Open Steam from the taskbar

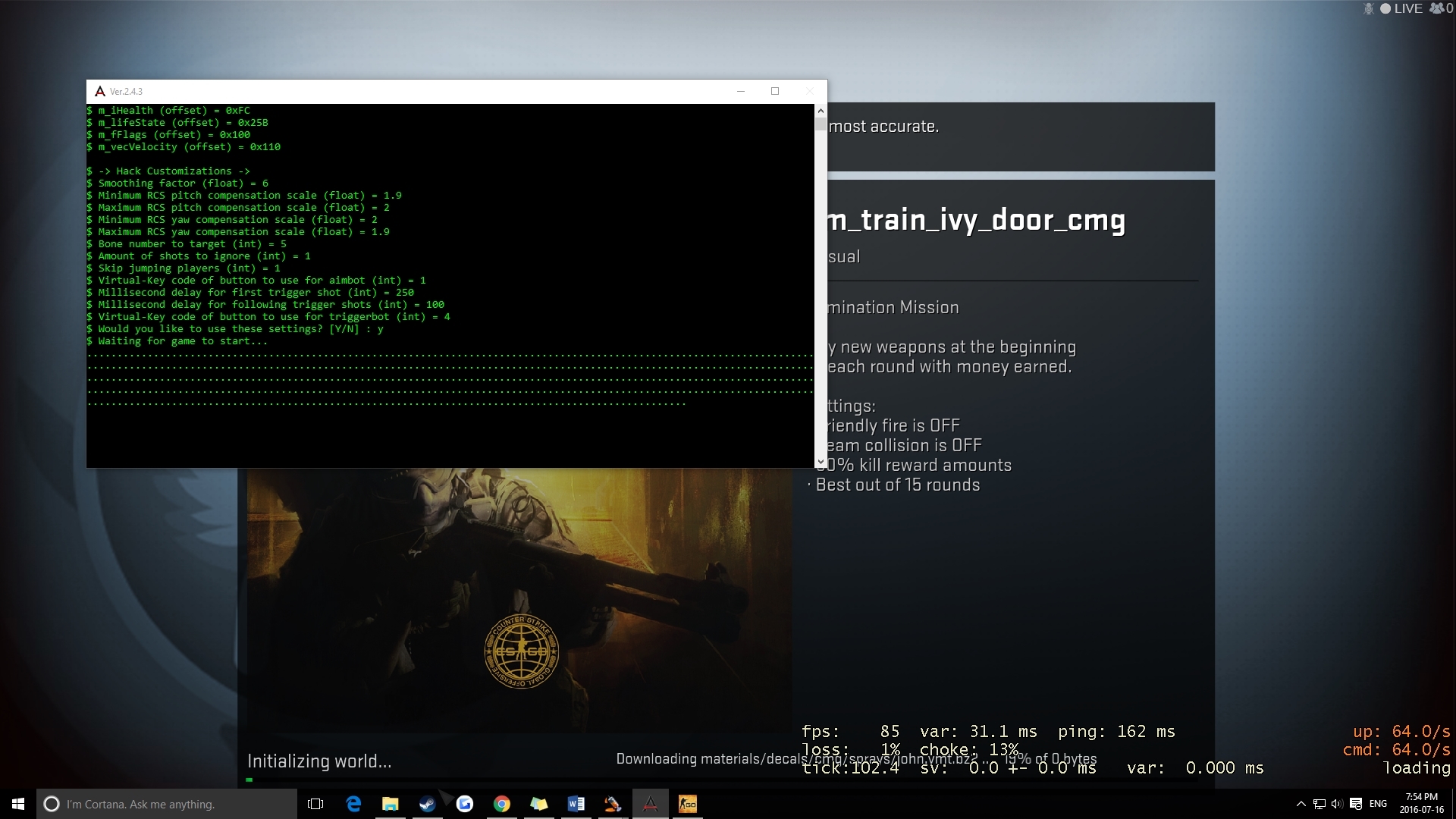428,804
